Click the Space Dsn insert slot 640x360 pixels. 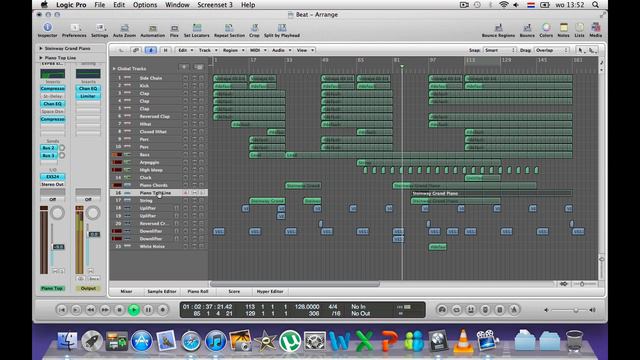[x=53, y=111]
